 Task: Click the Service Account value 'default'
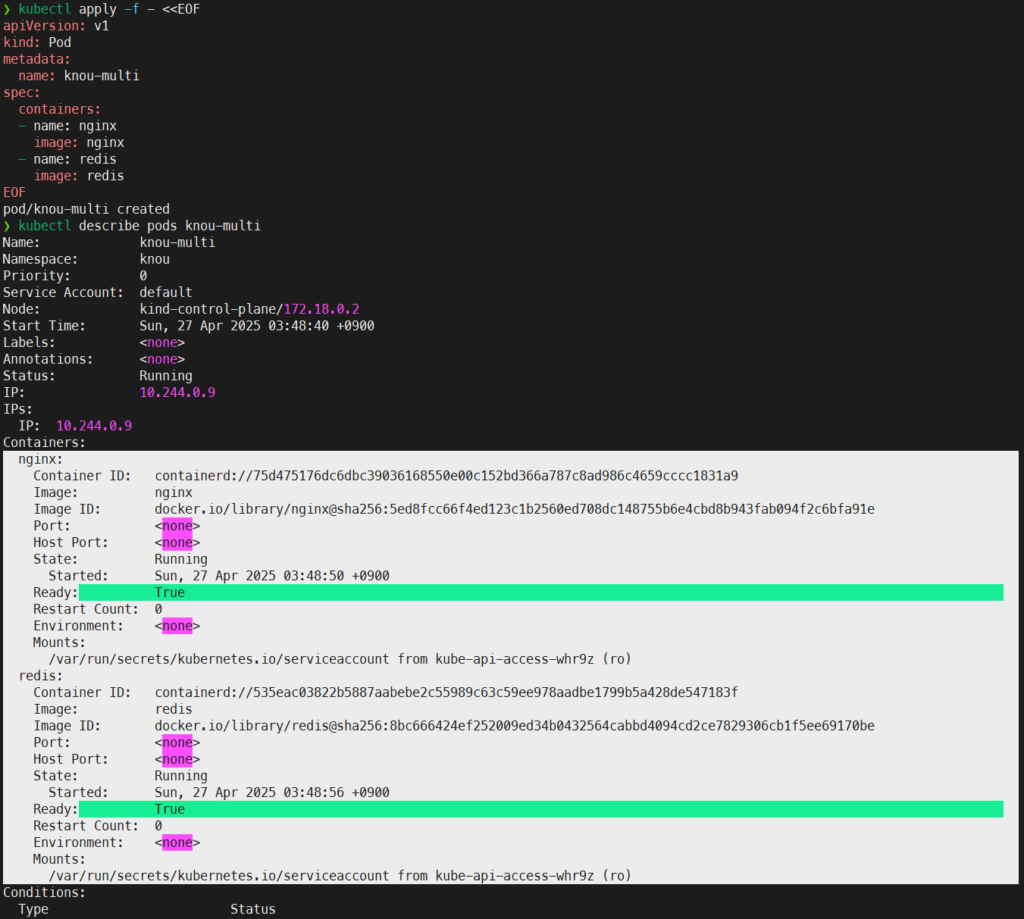pyautogui.click(x=166, y=293)
